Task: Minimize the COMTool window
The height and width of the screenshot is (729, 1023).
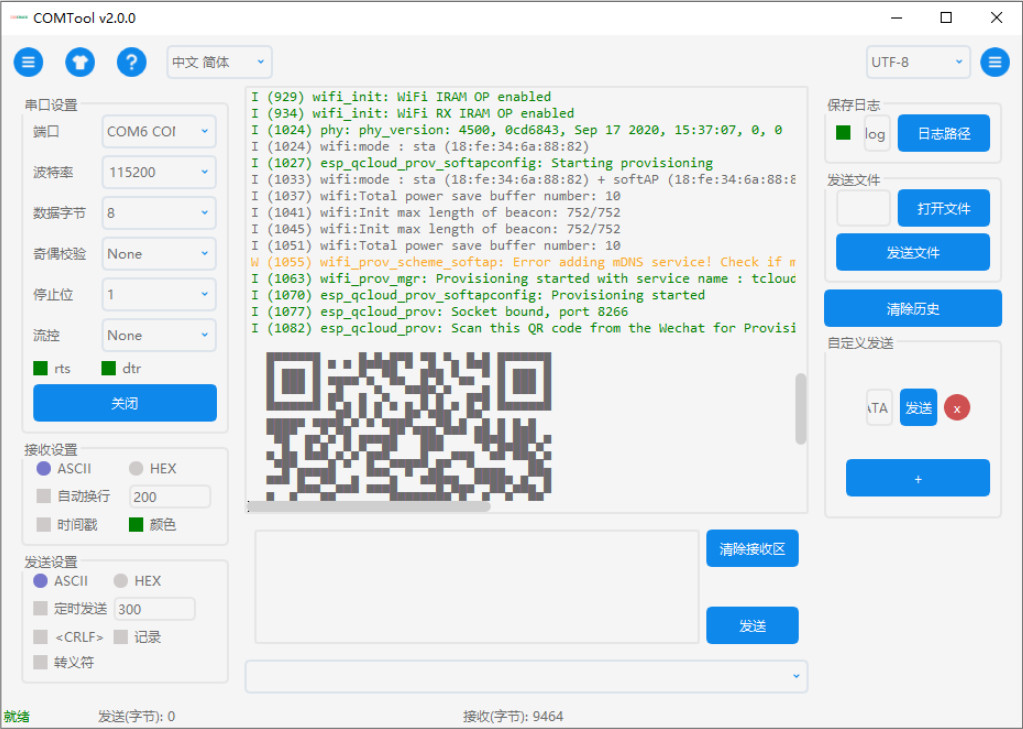Action: click(896, 18)
